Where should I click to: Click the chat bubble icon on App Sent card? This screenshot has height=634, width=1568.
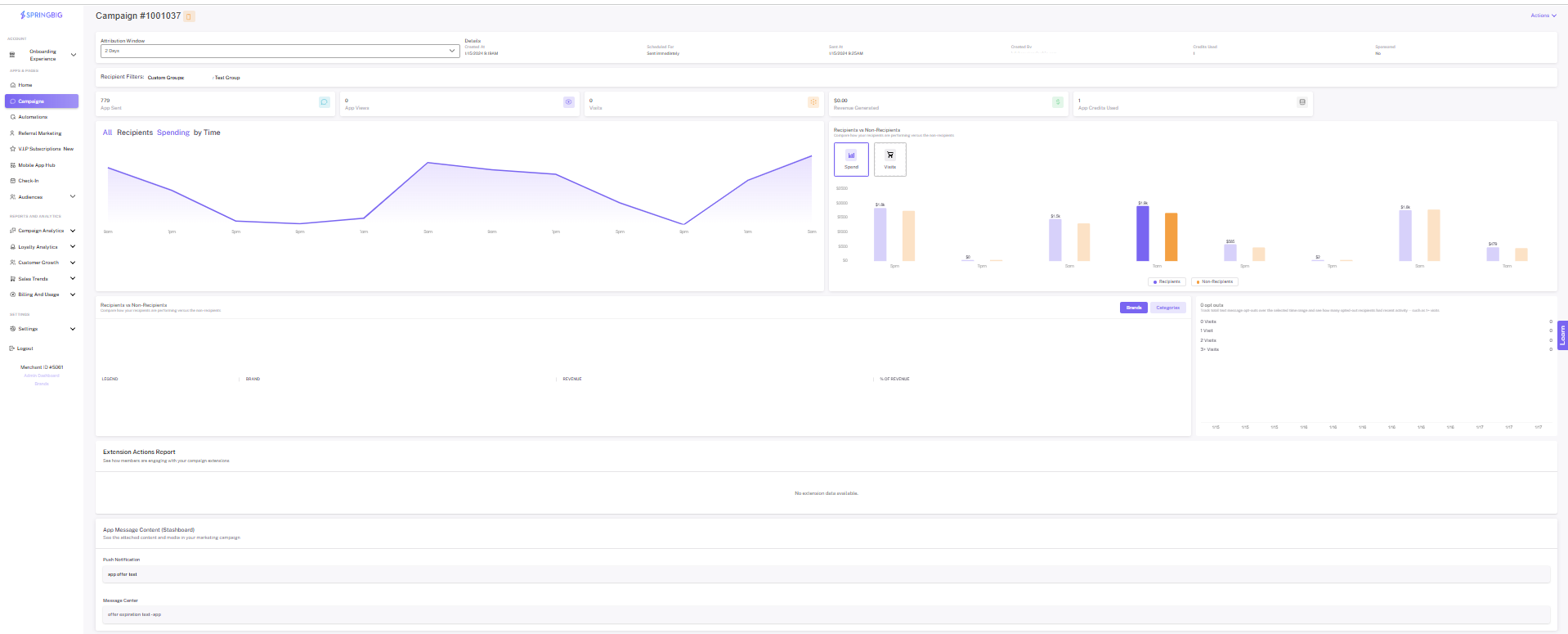324,102
